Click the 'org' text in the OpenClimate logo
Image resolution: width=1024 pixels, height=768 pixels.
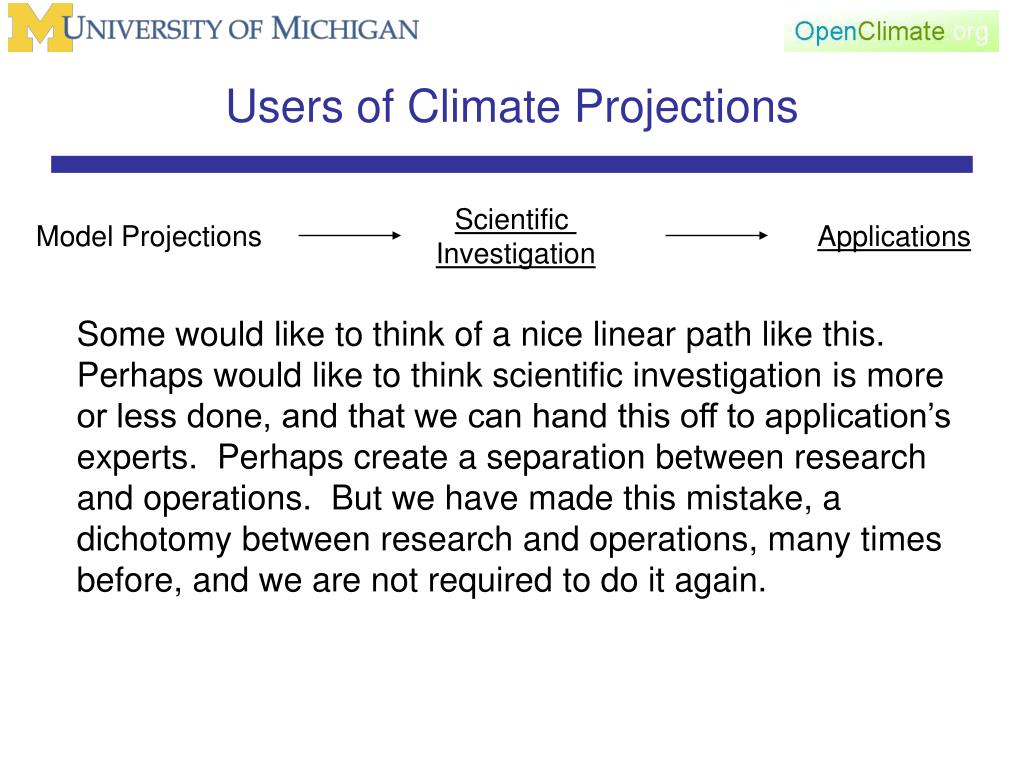pyautogui.click(x=971, y=31)
